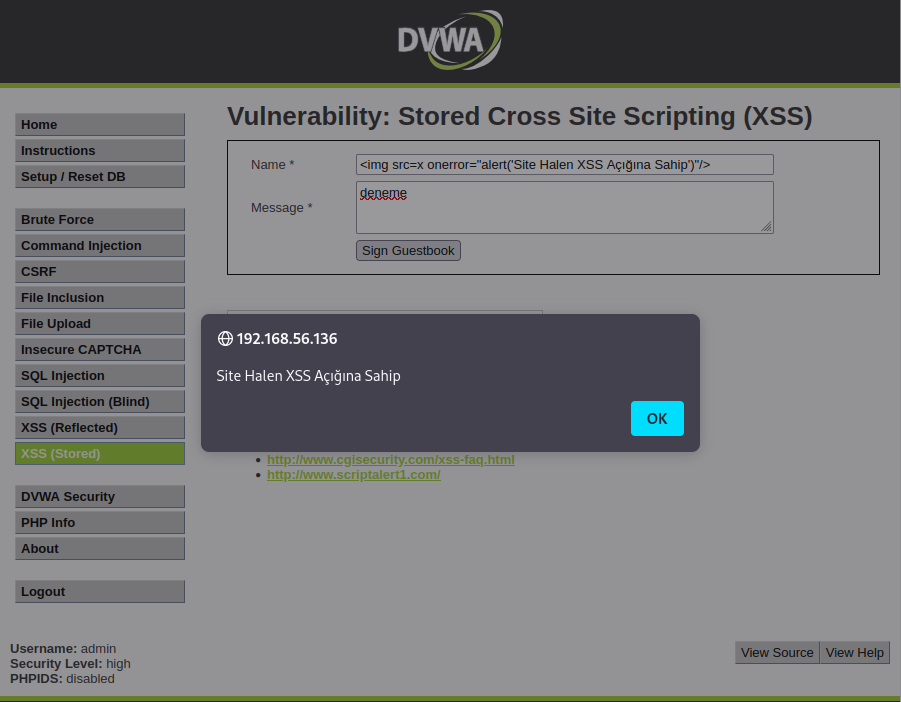Click the DVWA logo in header
Image resolution: width=901 pixels, height=702 pixels.
[x=450, y=40]
